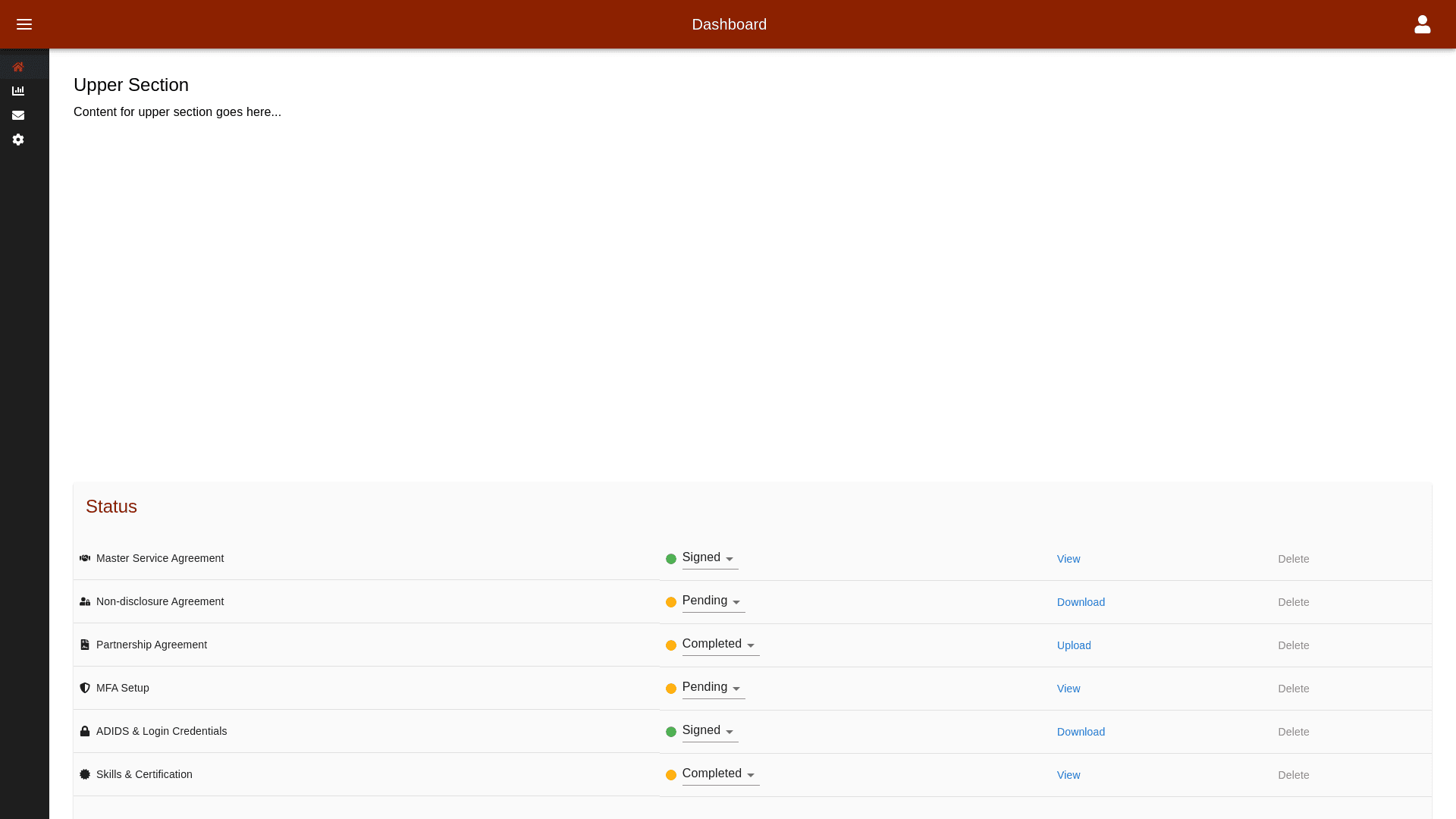
Task: Click the lock icon beside ADIDS & Login Credentials
Action: click(85, 731)
